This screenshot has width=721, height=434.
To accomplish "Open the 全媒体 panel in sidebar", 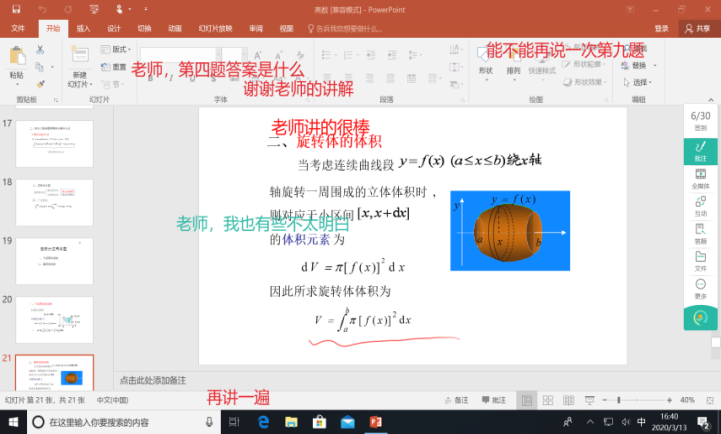I will pos(700,178).
